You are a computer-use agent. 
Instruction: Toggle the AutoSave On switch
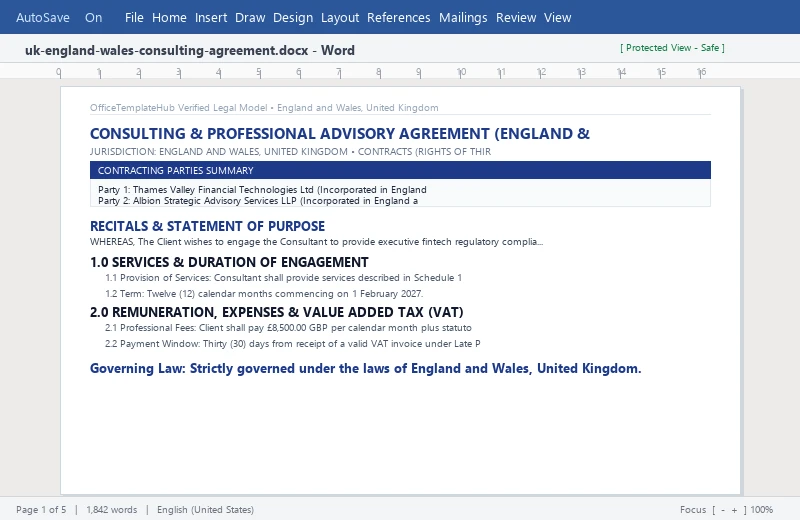click(93, 17)
